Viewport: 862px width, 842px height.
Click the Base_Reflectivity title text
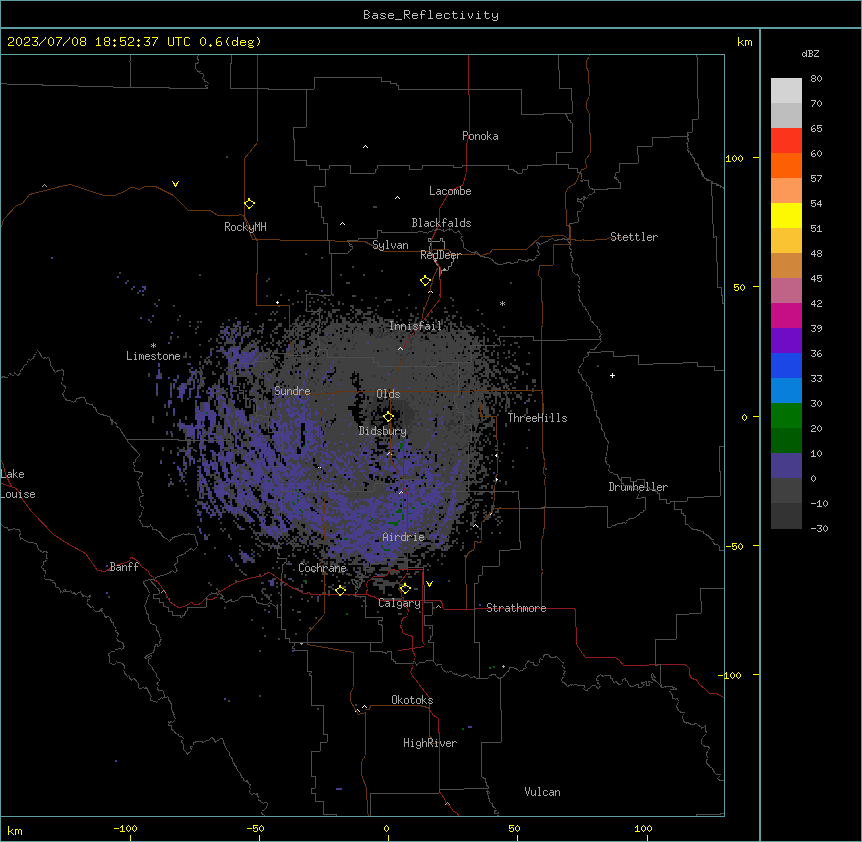click(431, 15)
